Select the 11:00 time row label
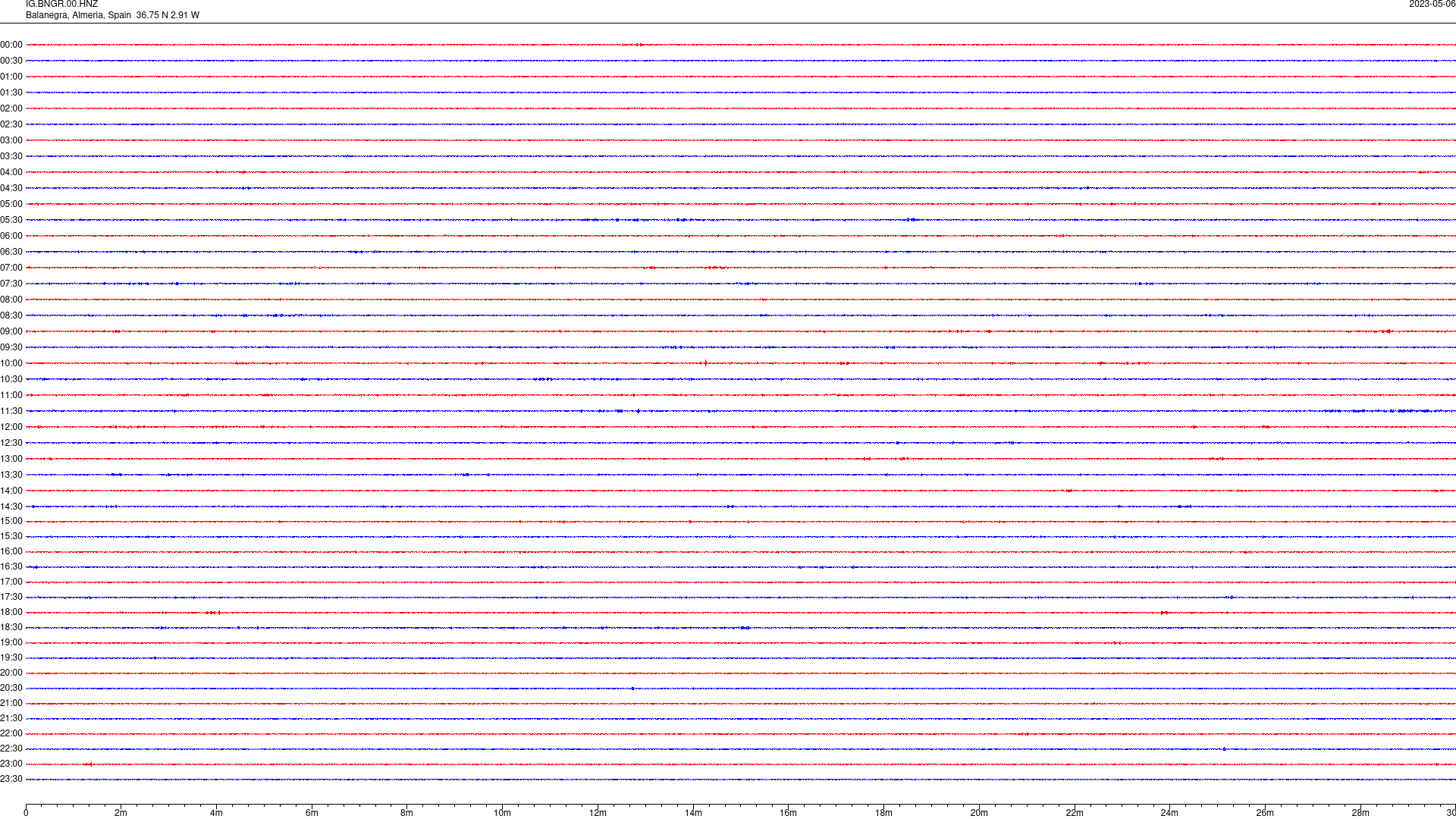Viewport: 1456px width, 819px height. coord(11,395)
